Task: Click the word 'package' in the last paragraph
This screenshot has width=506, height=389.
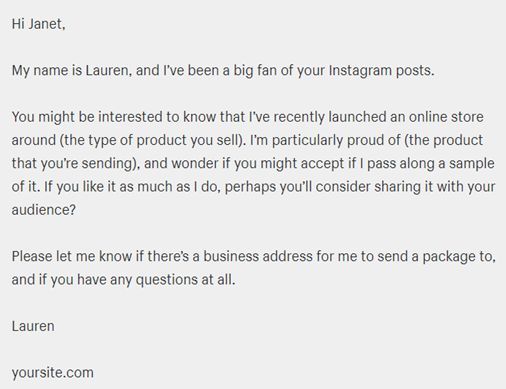Action: [x=444, y=257]
